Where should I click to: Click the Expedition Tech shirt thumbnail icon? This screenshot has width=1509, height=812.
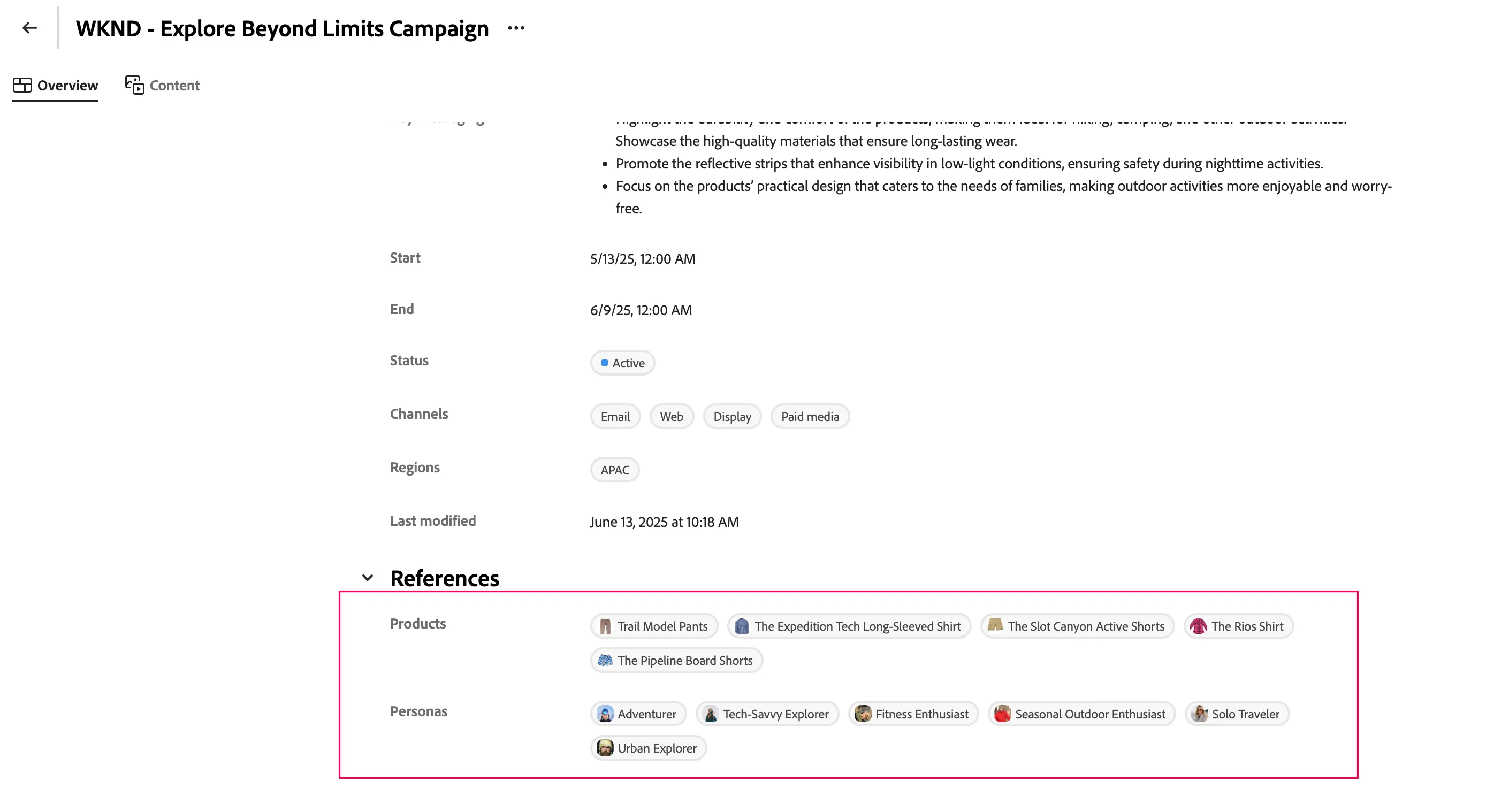point(742,626)
